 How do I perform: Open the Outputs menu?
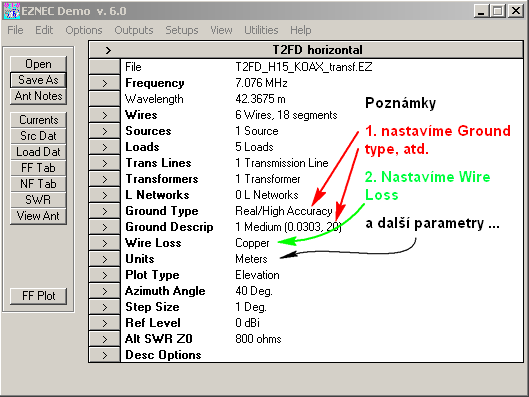pyautogui.click(x=134, y=30)
